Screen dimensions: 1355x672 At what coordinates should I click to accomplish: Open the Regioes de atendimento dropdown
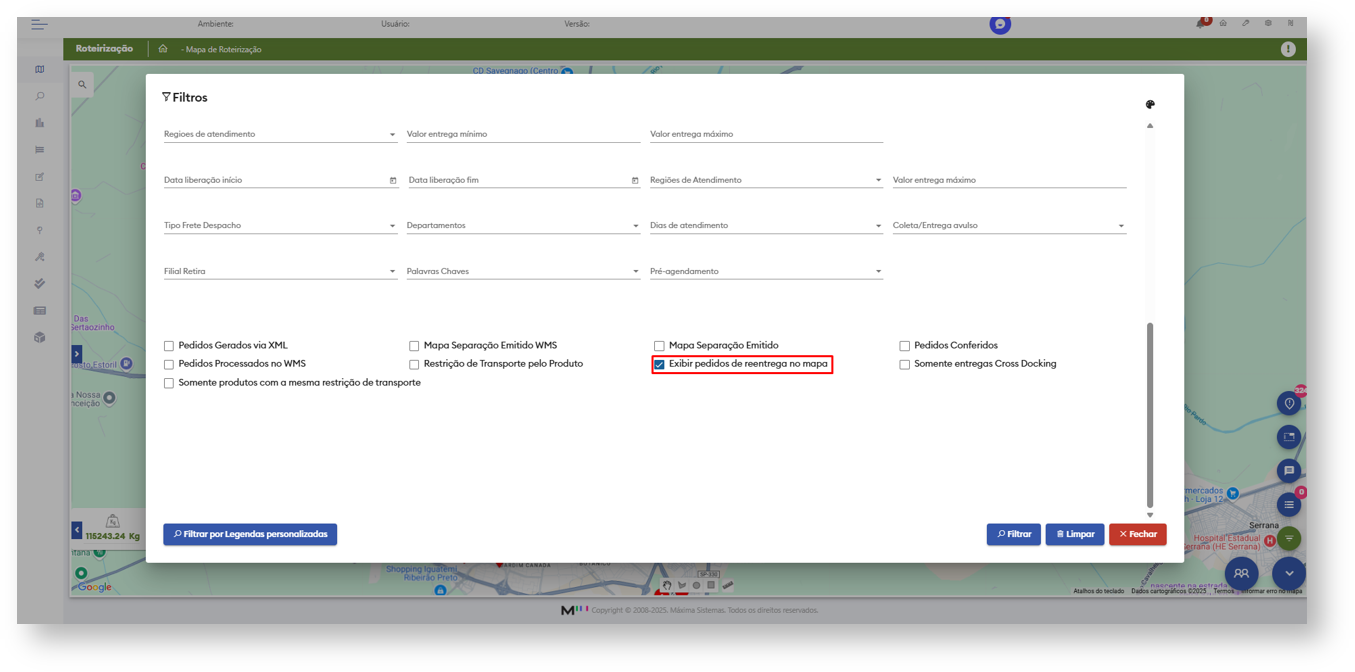click(280, 134)
